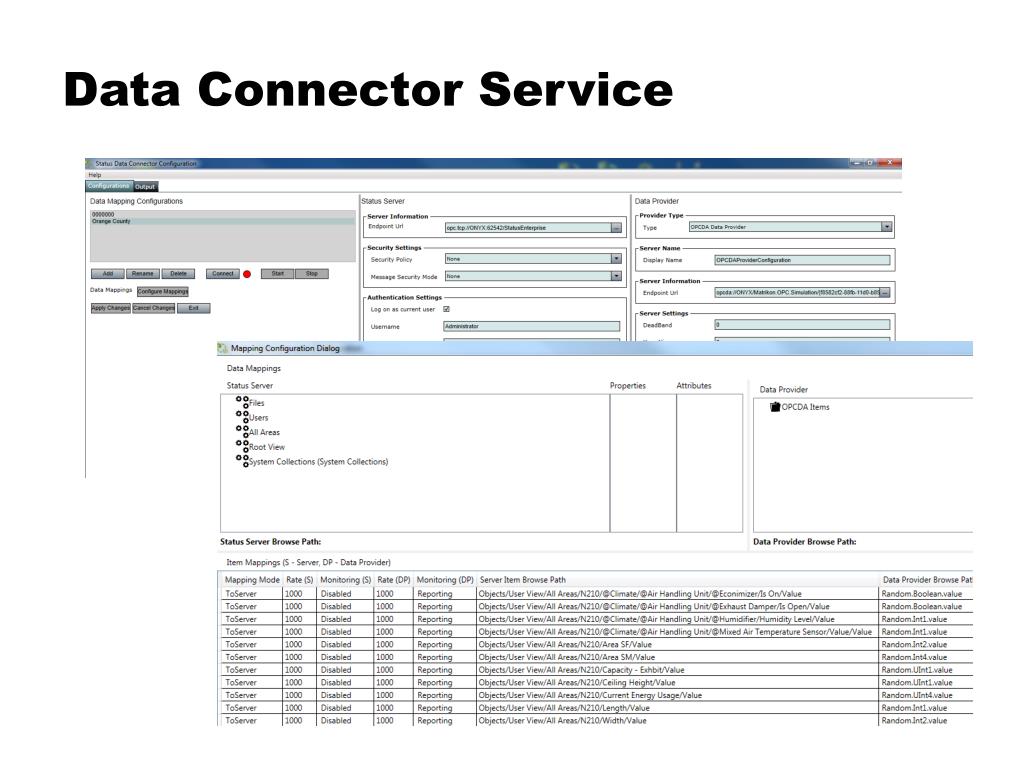Screen dimensions: 1024x768
Task: Select Files in the Status Server tree
Action: [257, 403]
